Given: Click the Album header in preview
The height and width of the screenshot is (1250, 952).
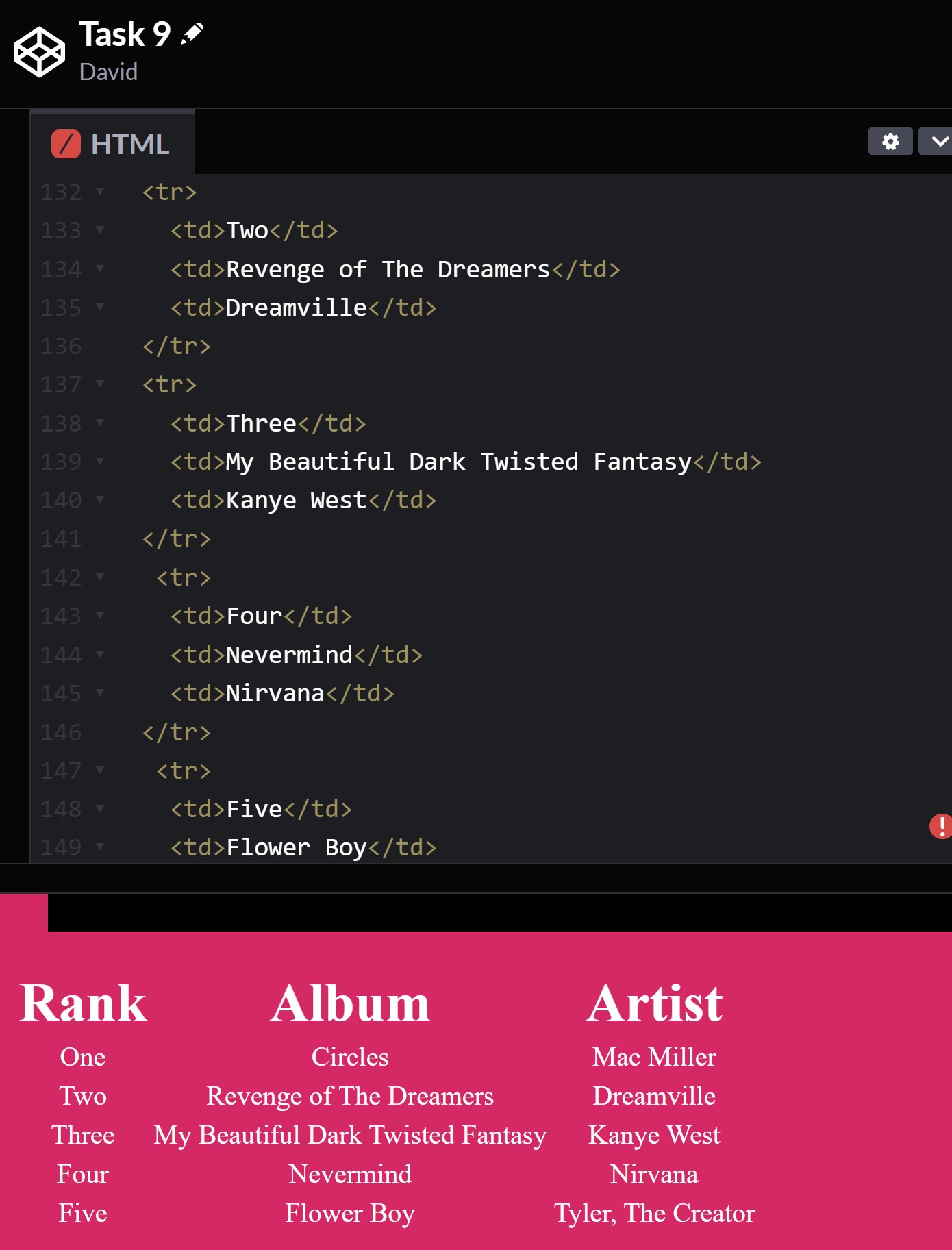Looking at the screenshot, I should [350, 1003].
